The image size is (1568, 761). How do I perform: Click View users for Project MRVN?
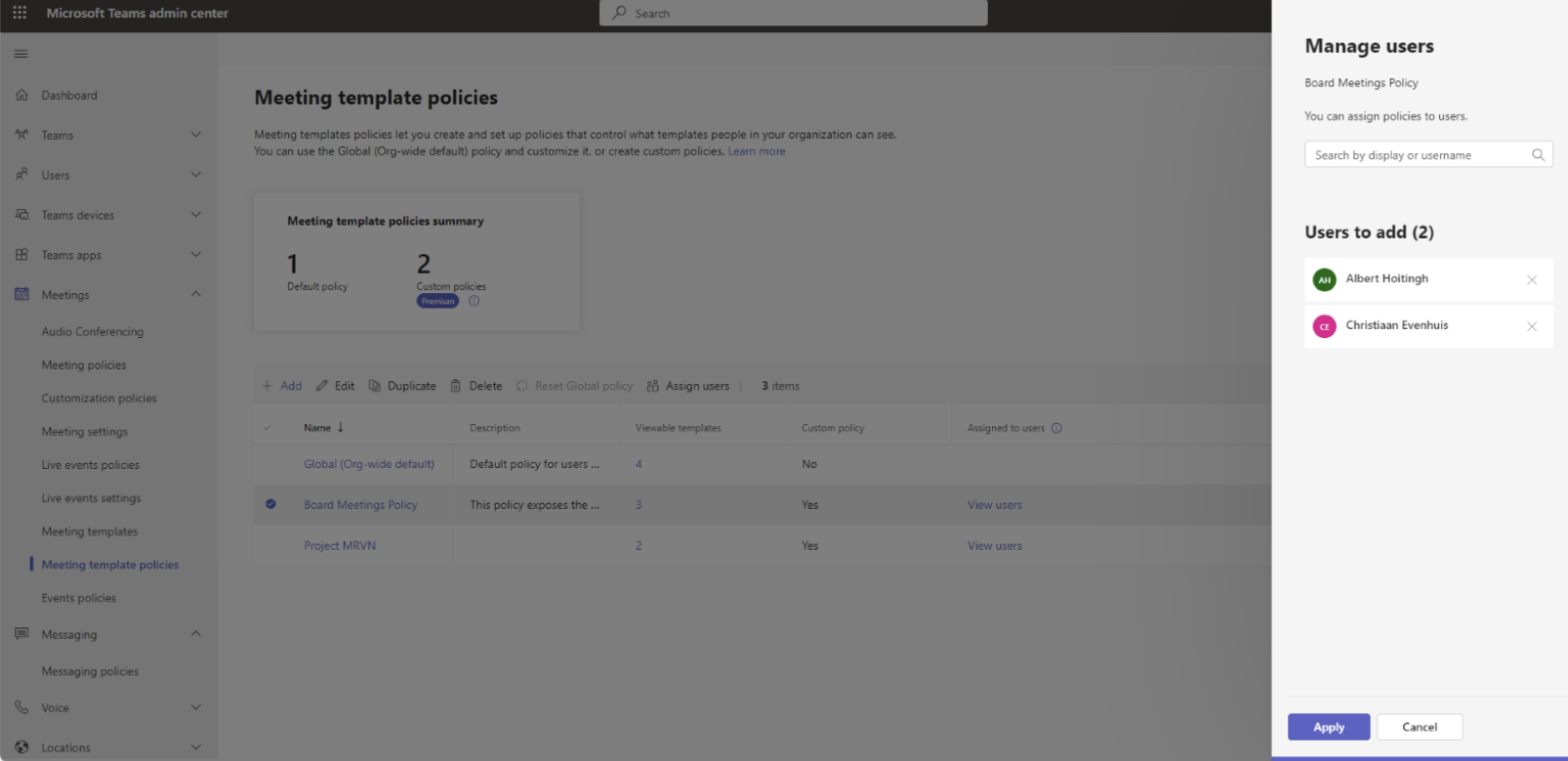click(995, 546)
